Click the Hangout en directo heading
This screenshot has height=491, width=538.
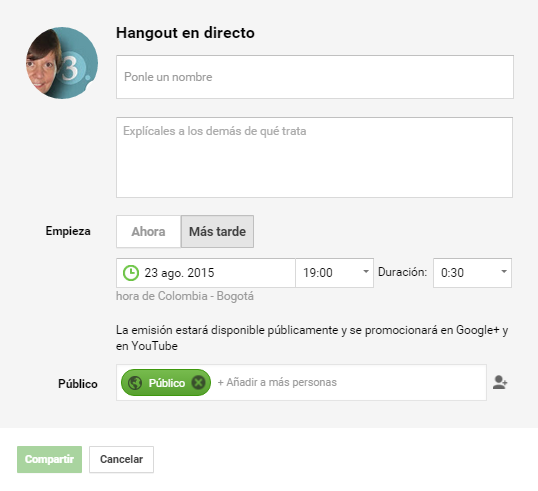click(185, 33)
